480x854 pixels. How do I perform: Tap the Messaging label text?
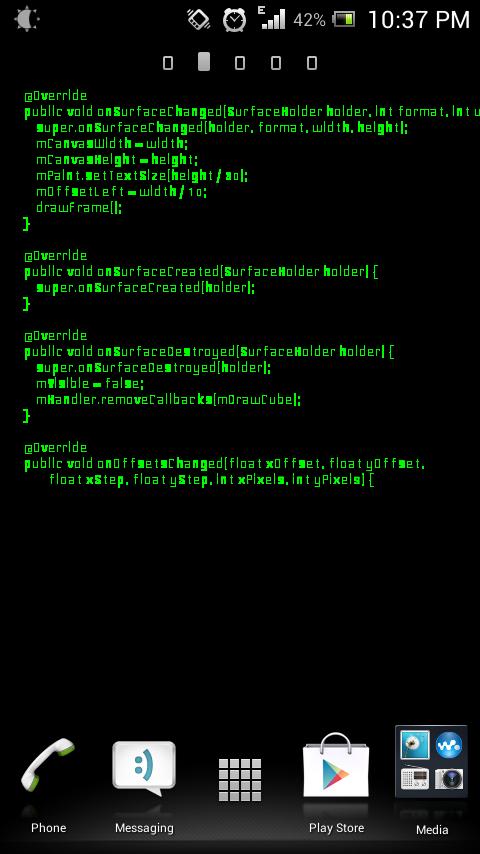(144, 828)
